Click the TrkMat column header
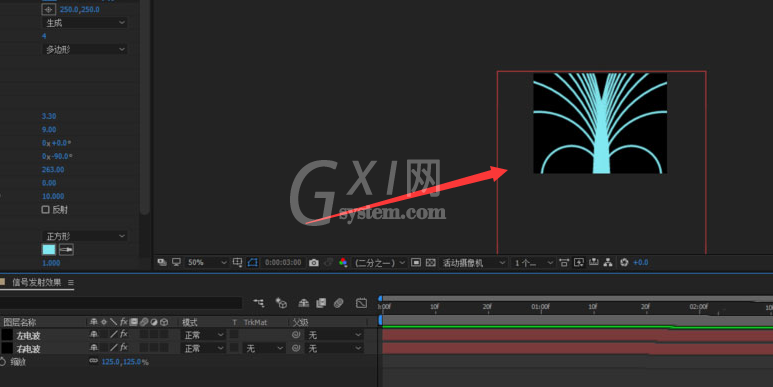This screenshot has width=773, height=387. (255, 322)
